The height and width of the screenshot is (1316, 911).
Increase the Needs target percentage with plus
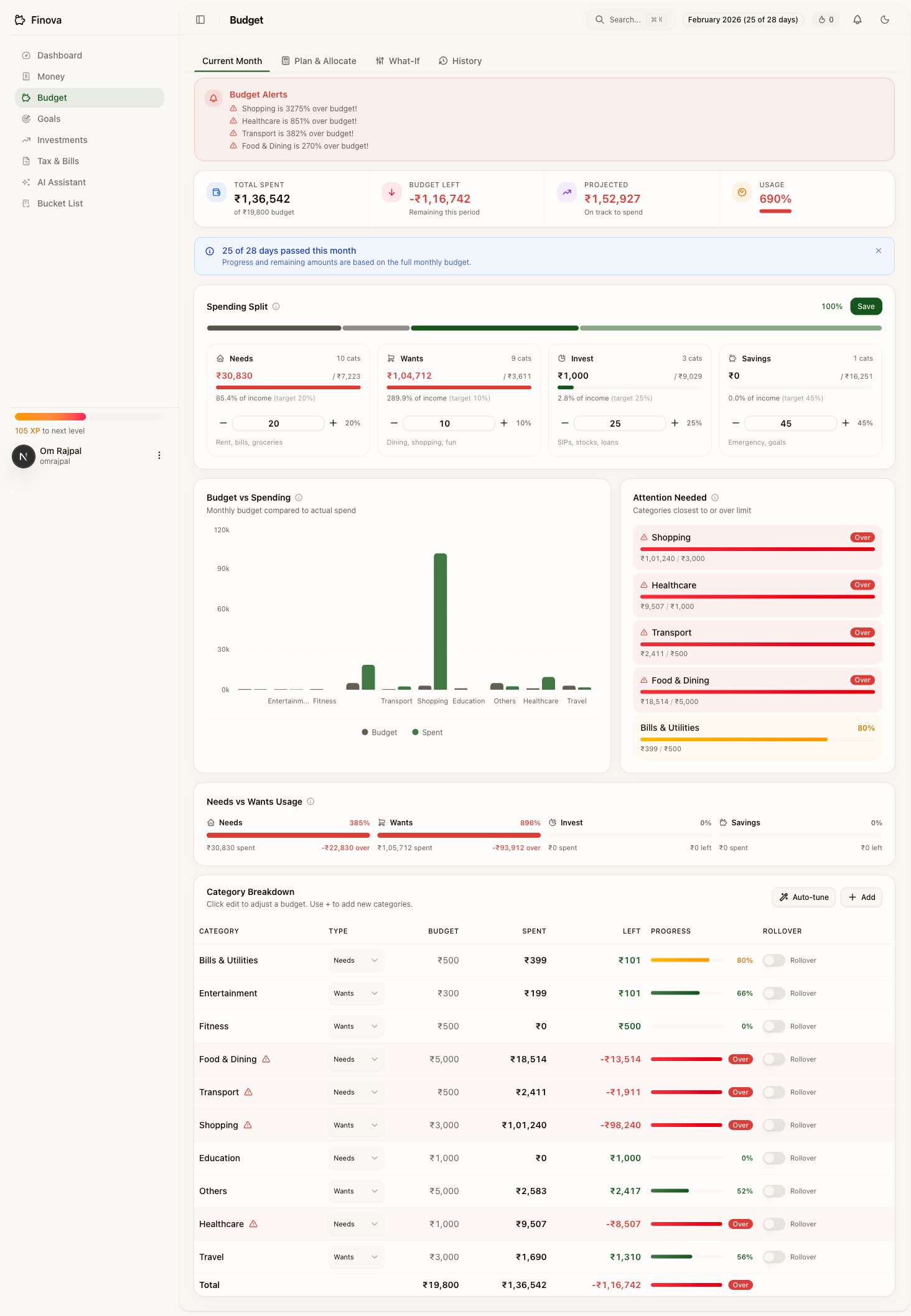334,423
